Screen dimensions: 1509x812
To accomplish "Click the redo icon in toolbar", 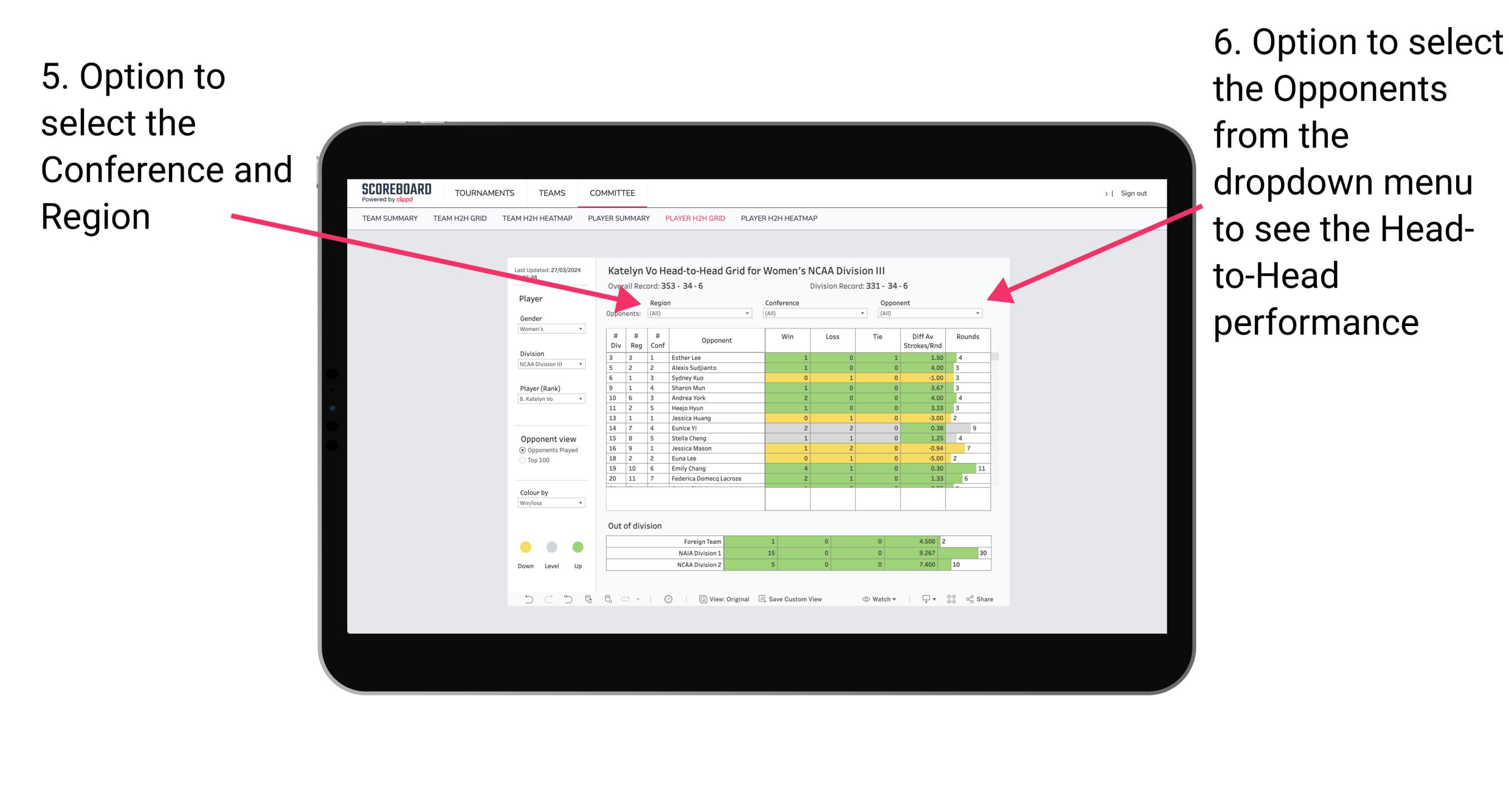I will (545, 601).
